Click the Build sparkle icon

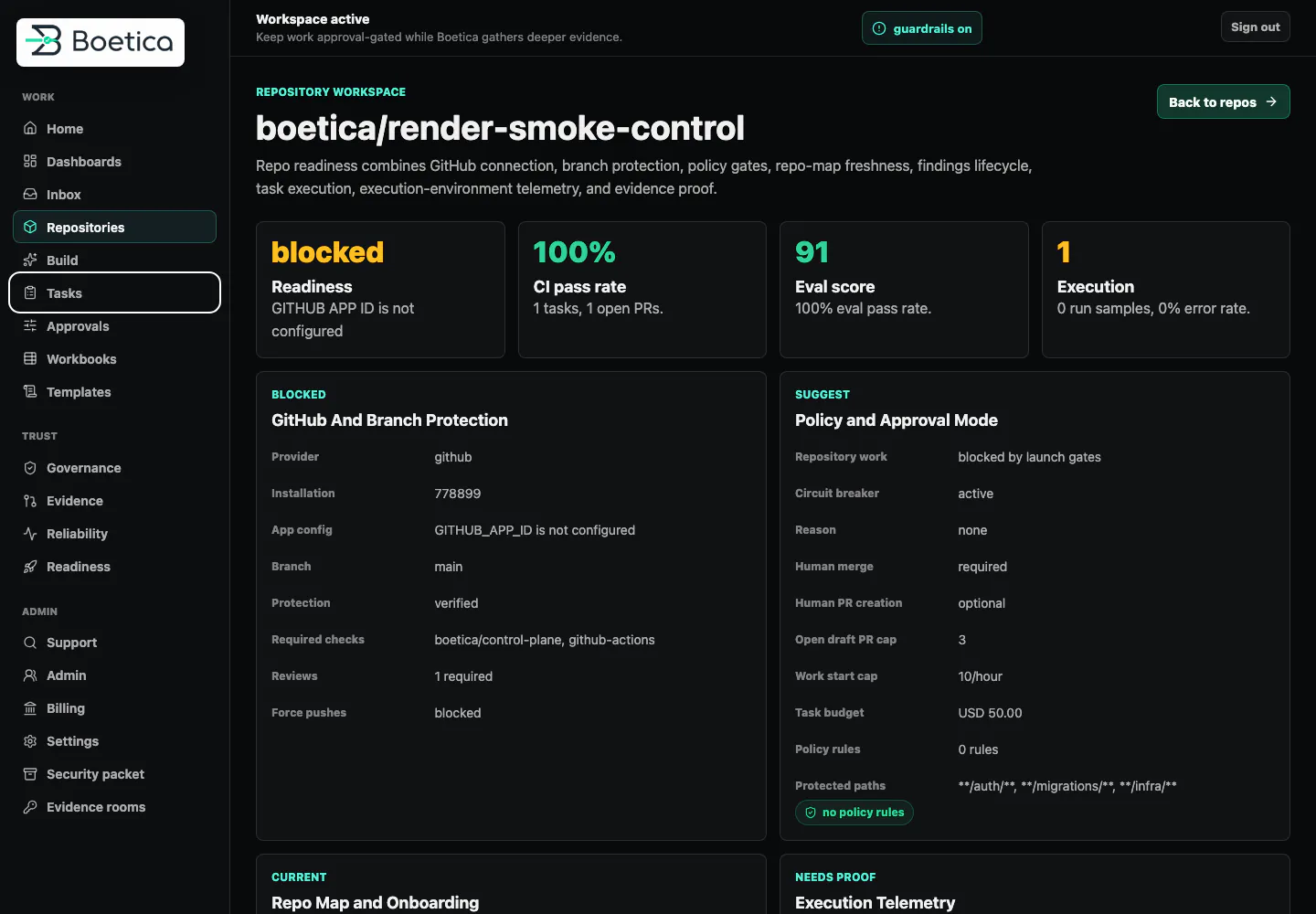click(30, 260)
